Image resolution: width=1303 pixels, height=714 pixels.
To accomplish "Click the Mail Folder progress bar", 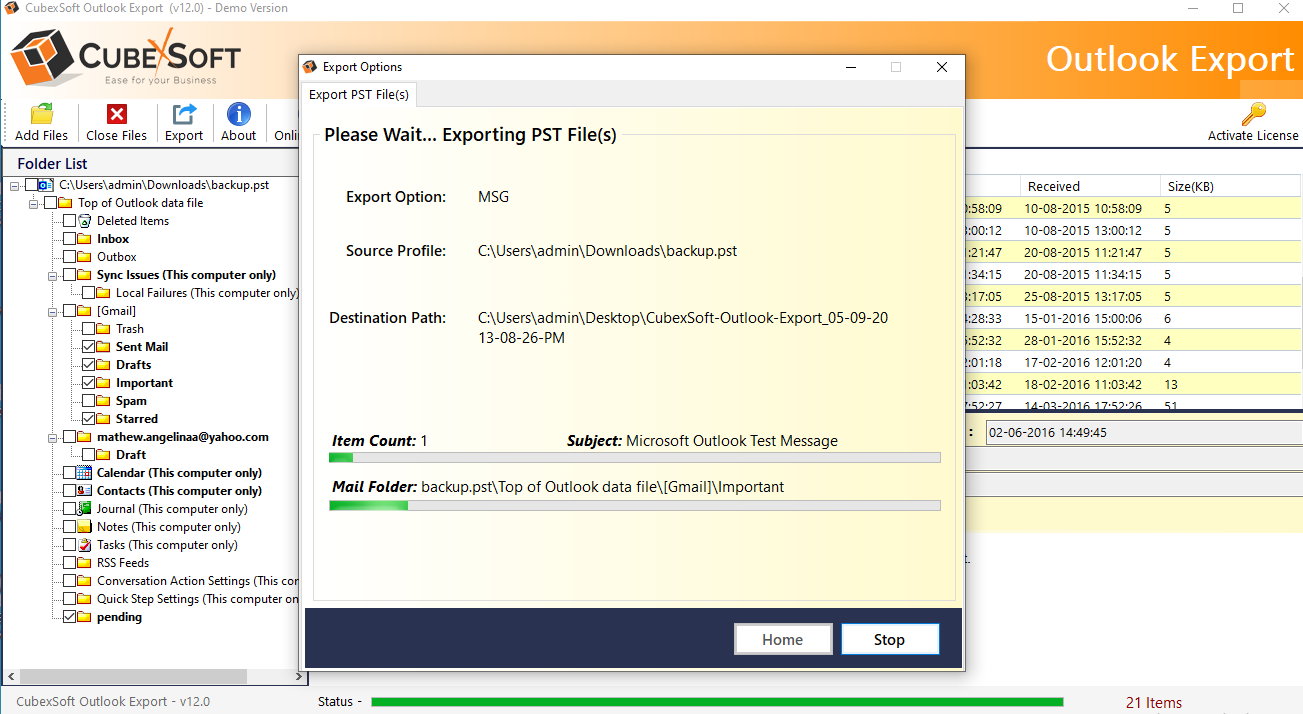I will (635, 506).
